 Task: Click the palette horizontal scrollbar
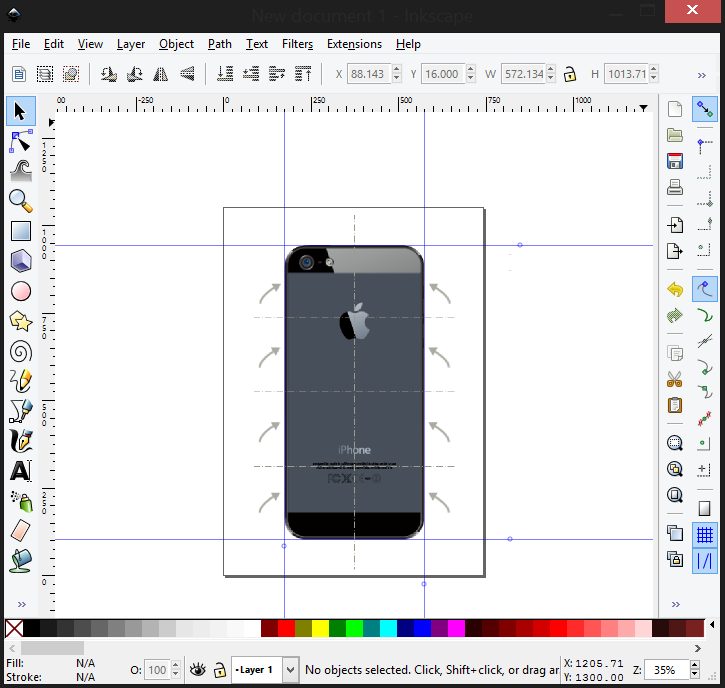355,648
